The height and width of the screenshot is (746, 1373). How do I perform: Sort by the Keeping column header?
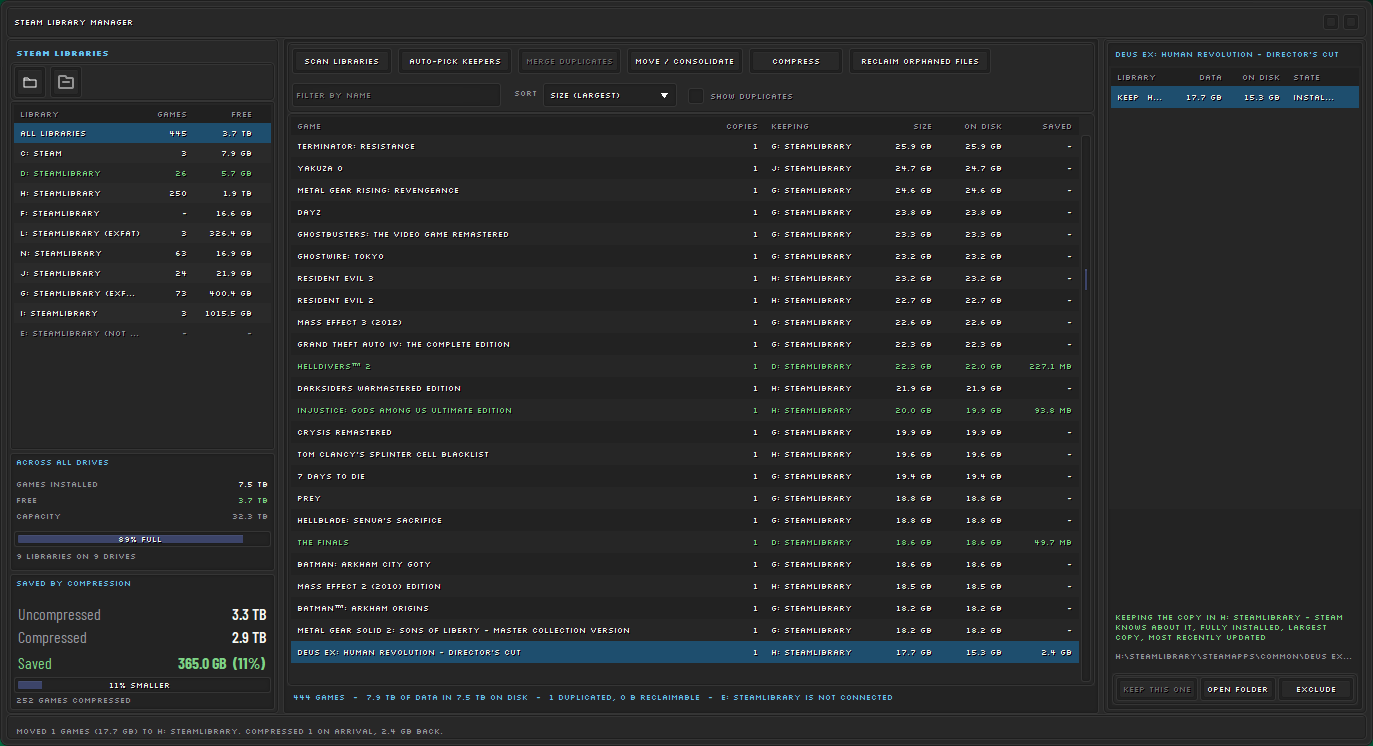(x=790, y=126)
